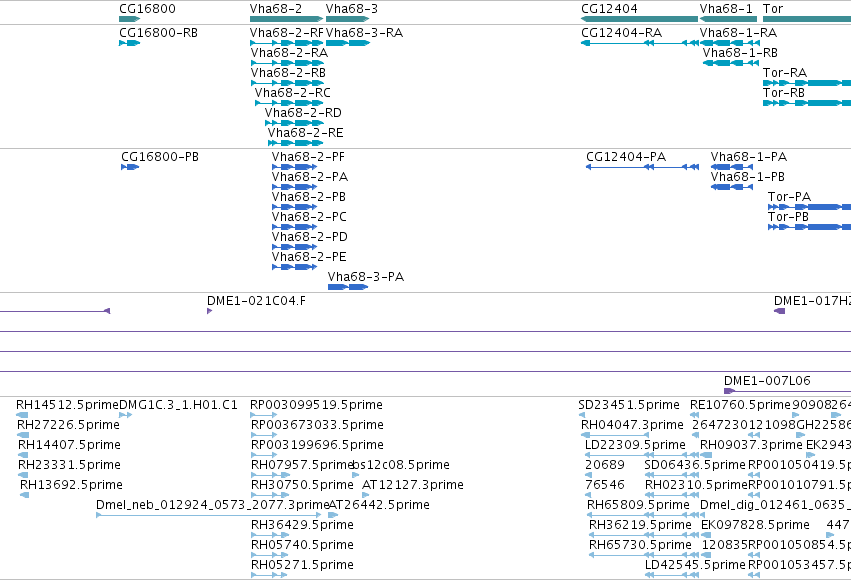Click EST RH05271.5prime
The width and height of the screenshot is (851, 580).
click(302, 566)
